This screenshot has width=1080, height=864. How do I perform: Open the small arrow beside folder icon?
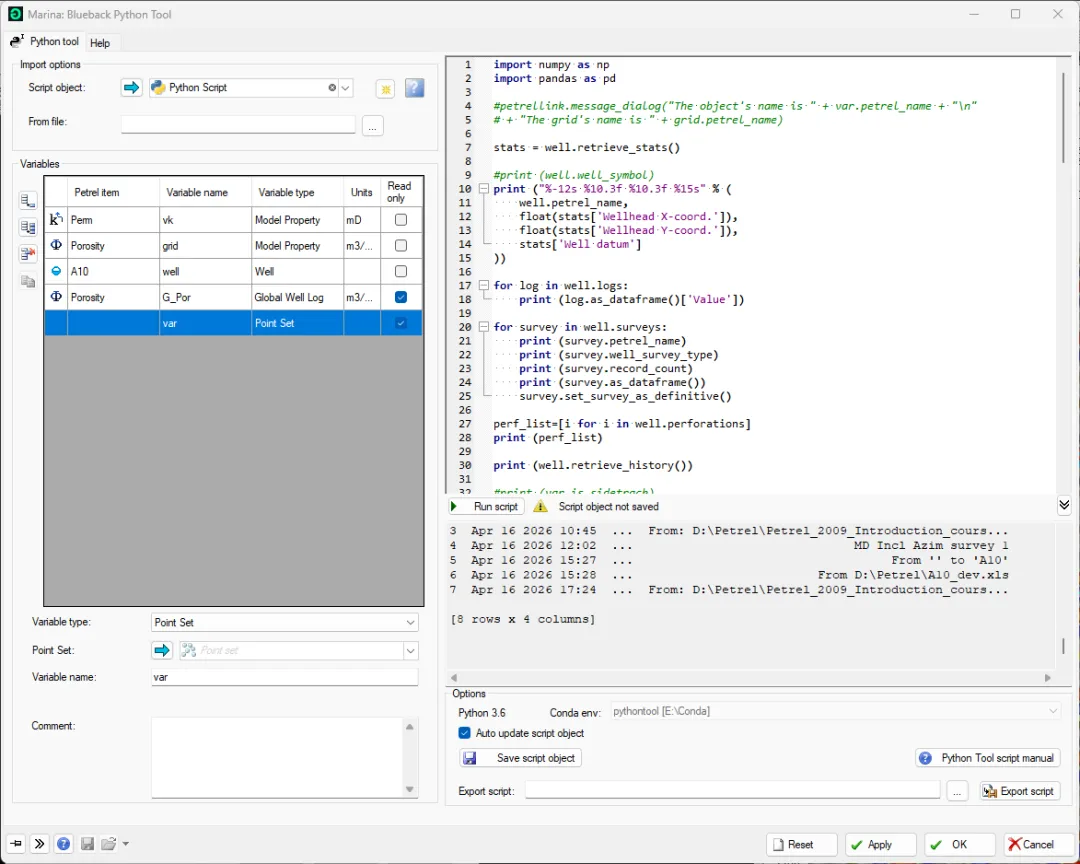pos(125,843)
